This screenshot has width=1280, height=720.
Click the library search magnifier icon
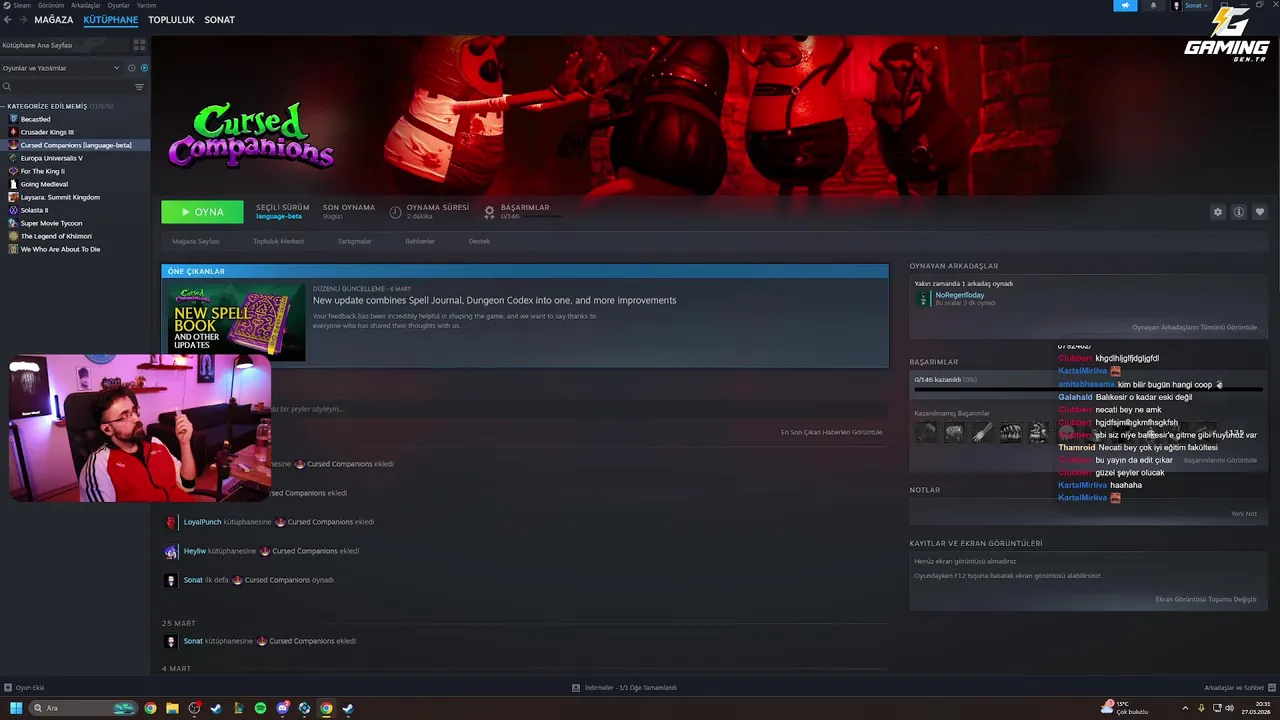[x=7, y=87]
